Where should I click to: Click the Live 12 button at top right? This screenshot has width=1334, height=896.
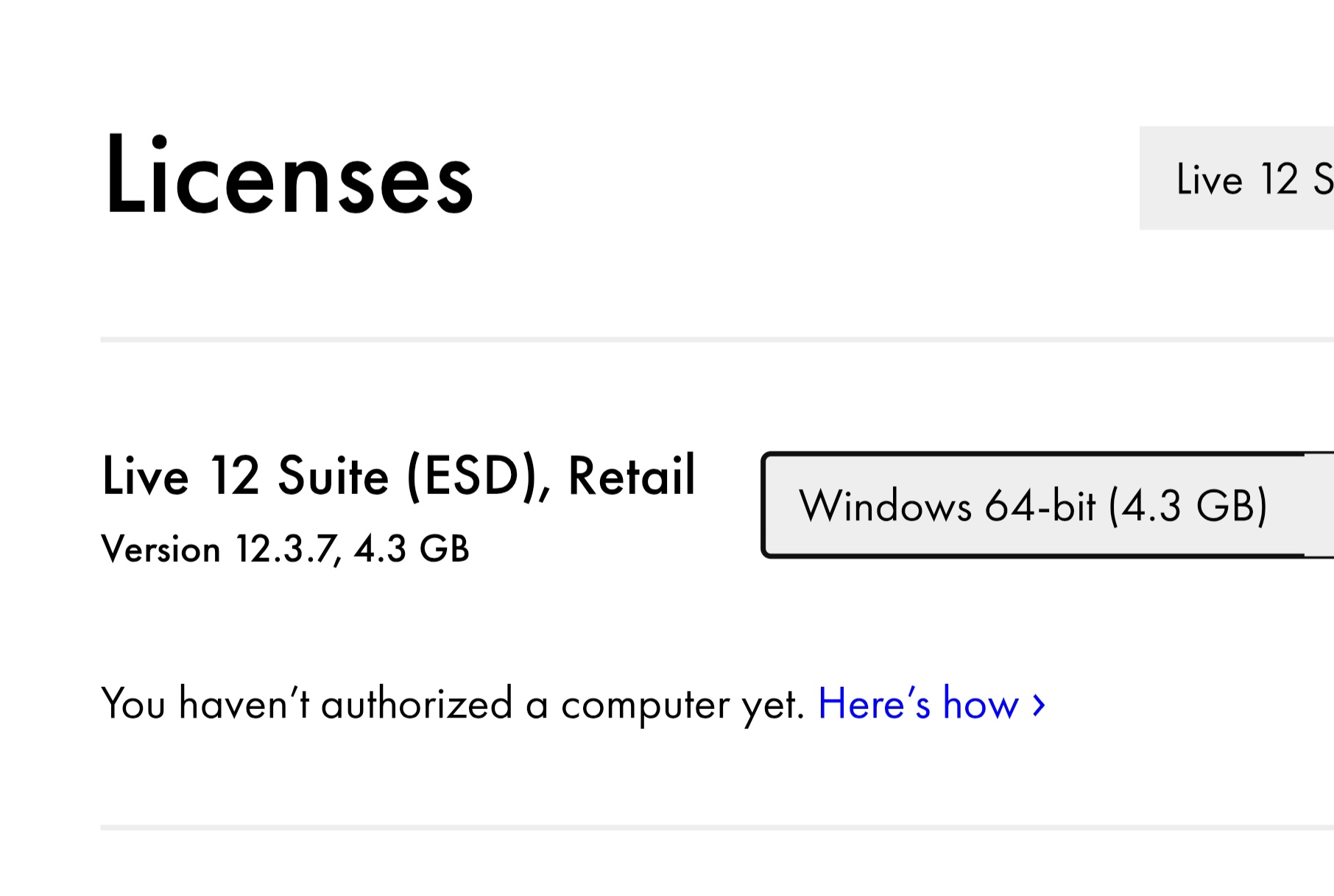point(1244,179)
